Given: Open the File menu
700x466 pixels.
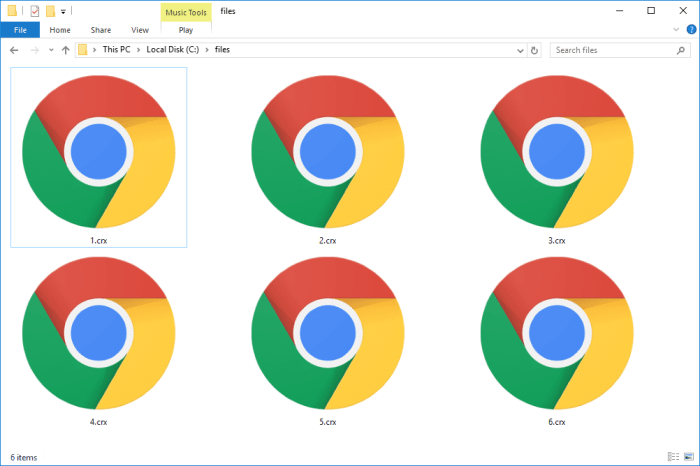Looking at the screenshot, I should tap(20, 30).
